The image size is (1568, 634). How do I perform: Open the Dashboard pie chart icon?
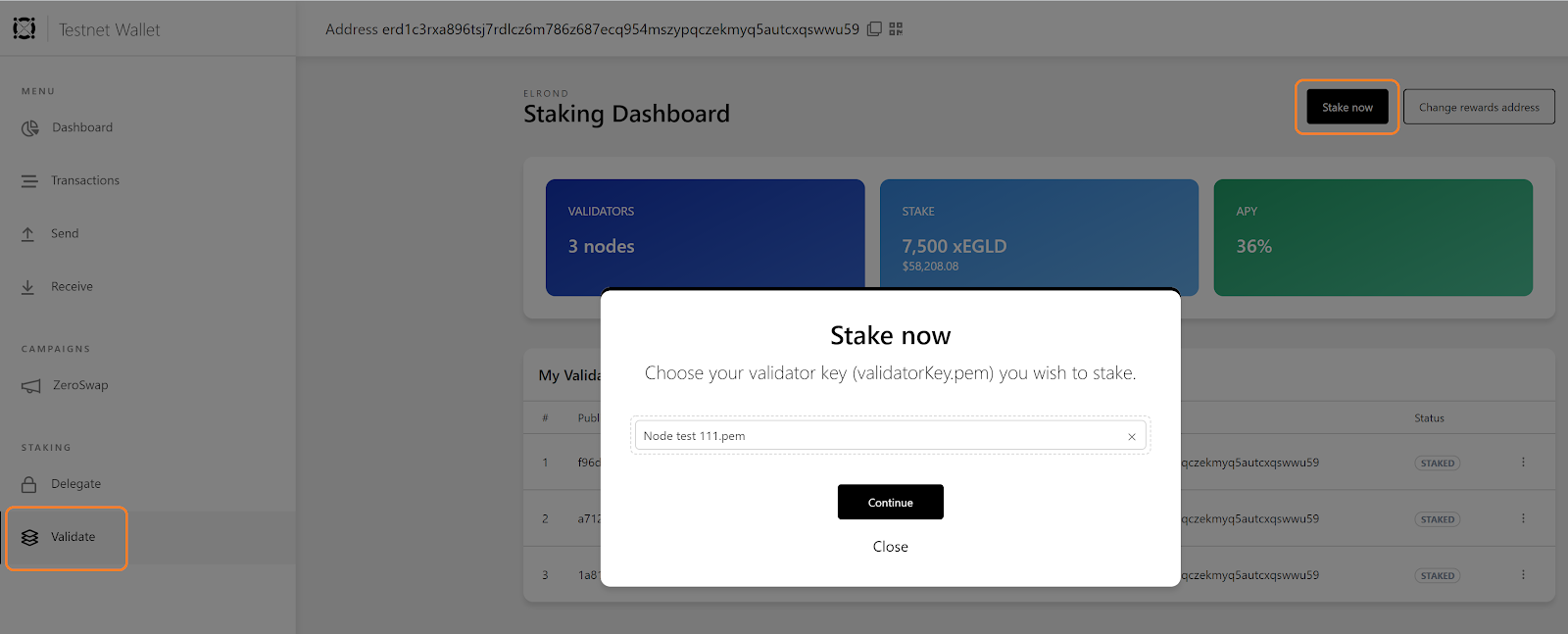pyautogui.click(x=30, y=128)
